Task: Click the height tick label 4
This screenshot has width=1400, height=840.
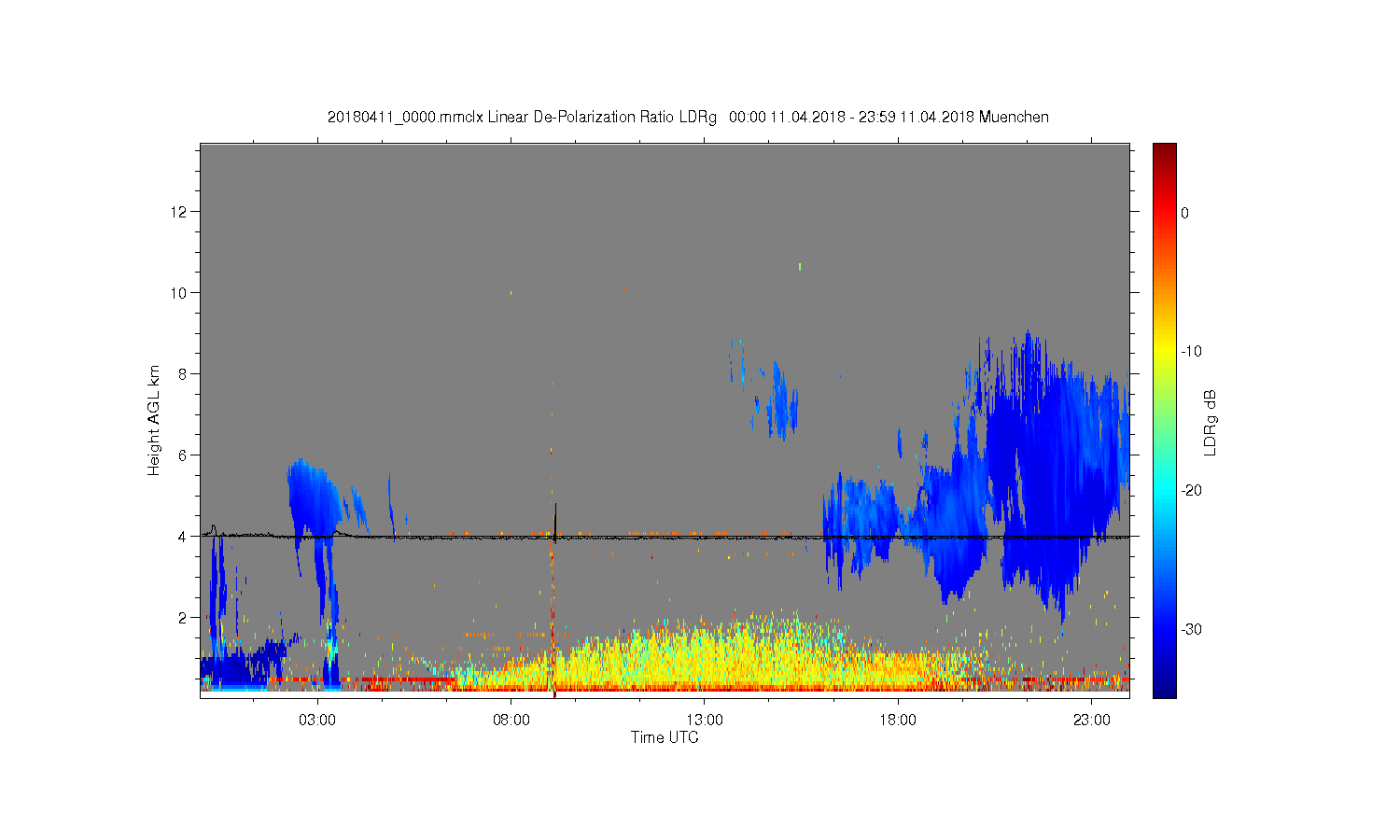Action: pyautogui.click(x=183, y=537)
